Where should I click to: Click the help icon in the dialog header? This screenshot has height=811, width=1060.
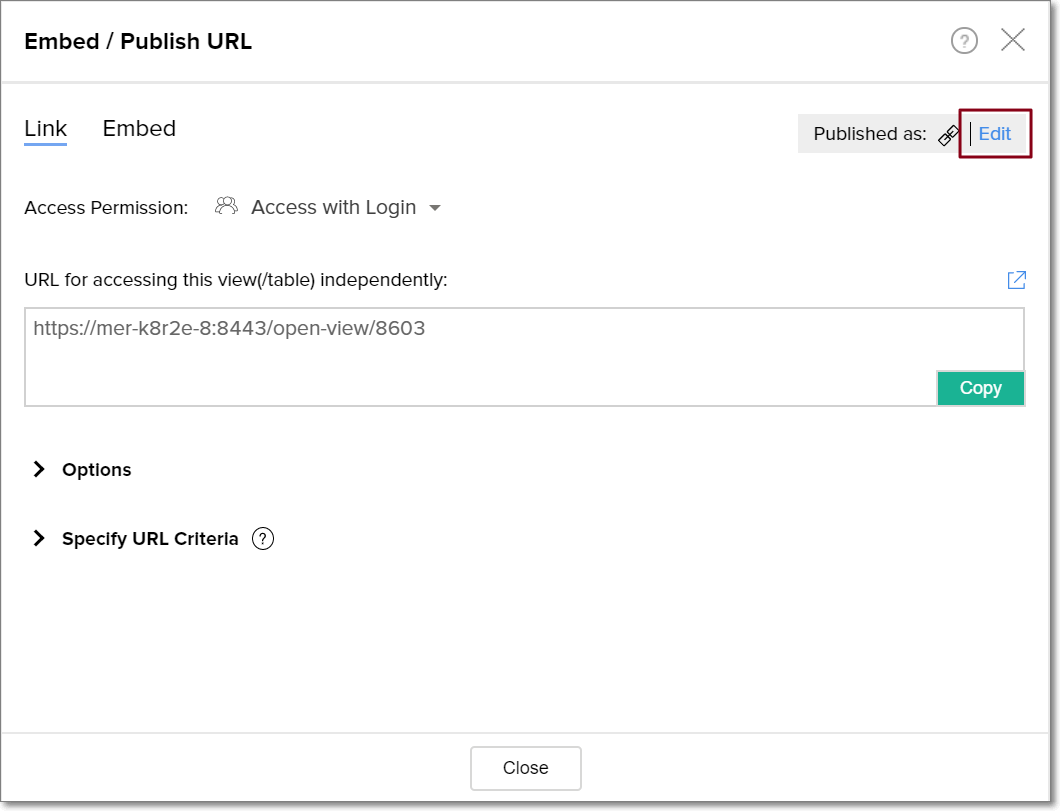point(964,41)
